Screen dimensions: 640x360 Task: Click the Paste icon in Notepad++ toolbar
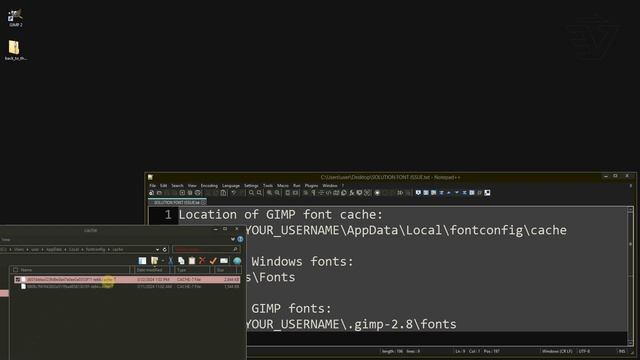[223, 193]
